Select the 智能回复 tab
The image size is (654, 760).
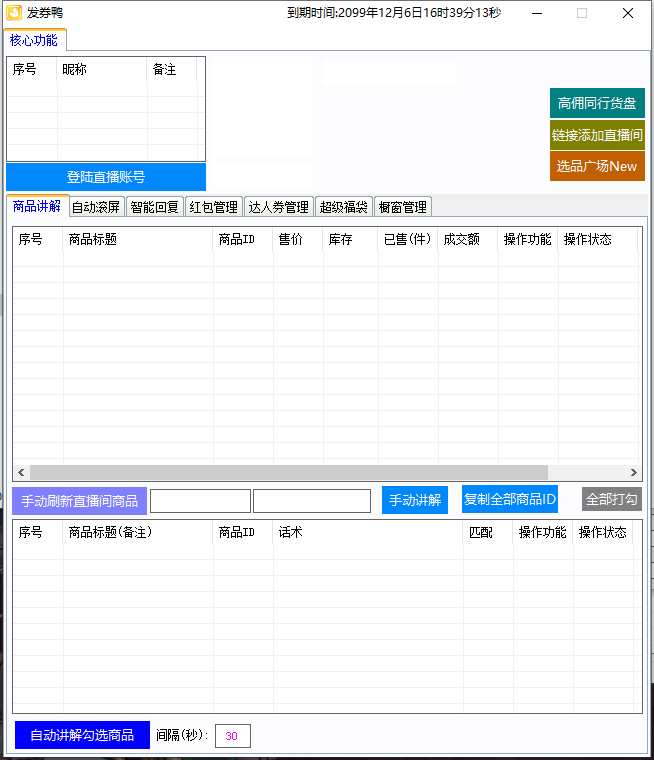tap(155, 207)
